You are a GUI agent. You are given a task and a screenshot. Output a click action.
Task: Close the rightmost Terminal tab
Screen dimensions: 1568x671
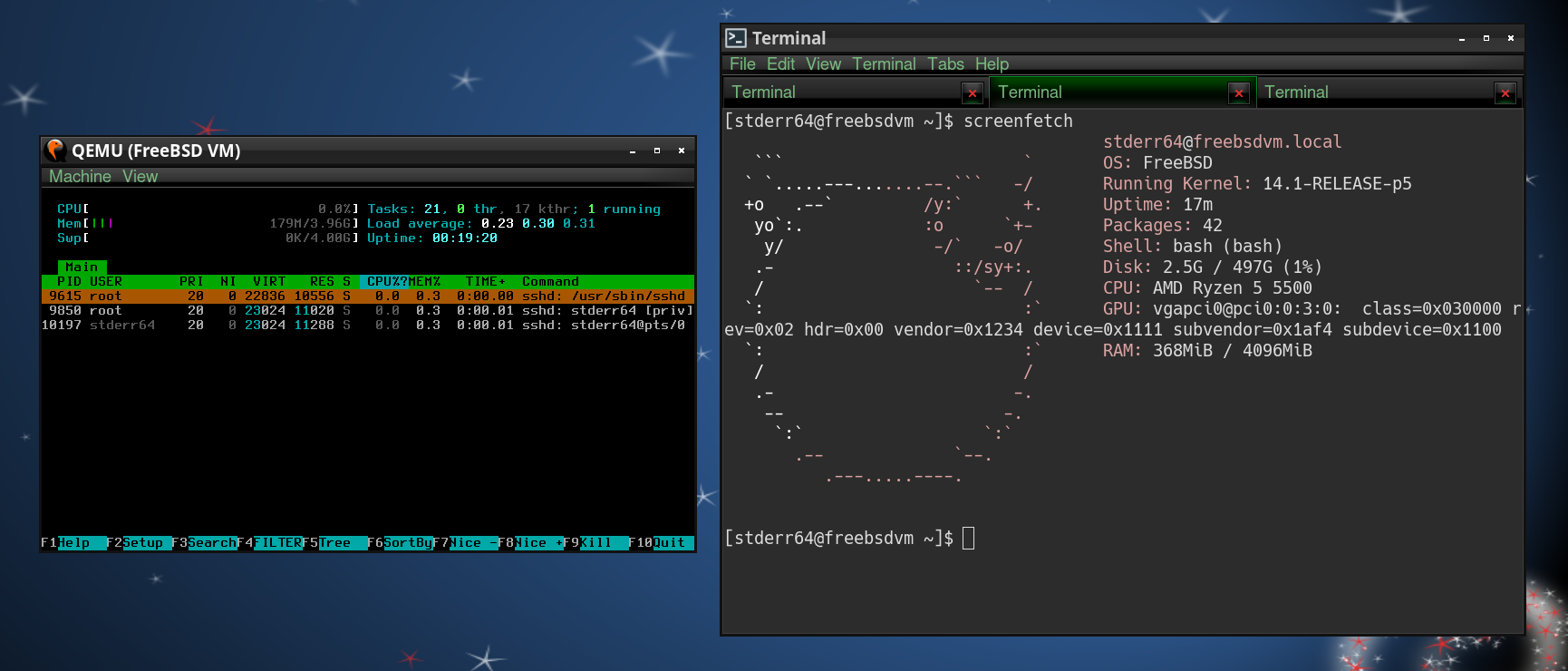click(1505, 92)
